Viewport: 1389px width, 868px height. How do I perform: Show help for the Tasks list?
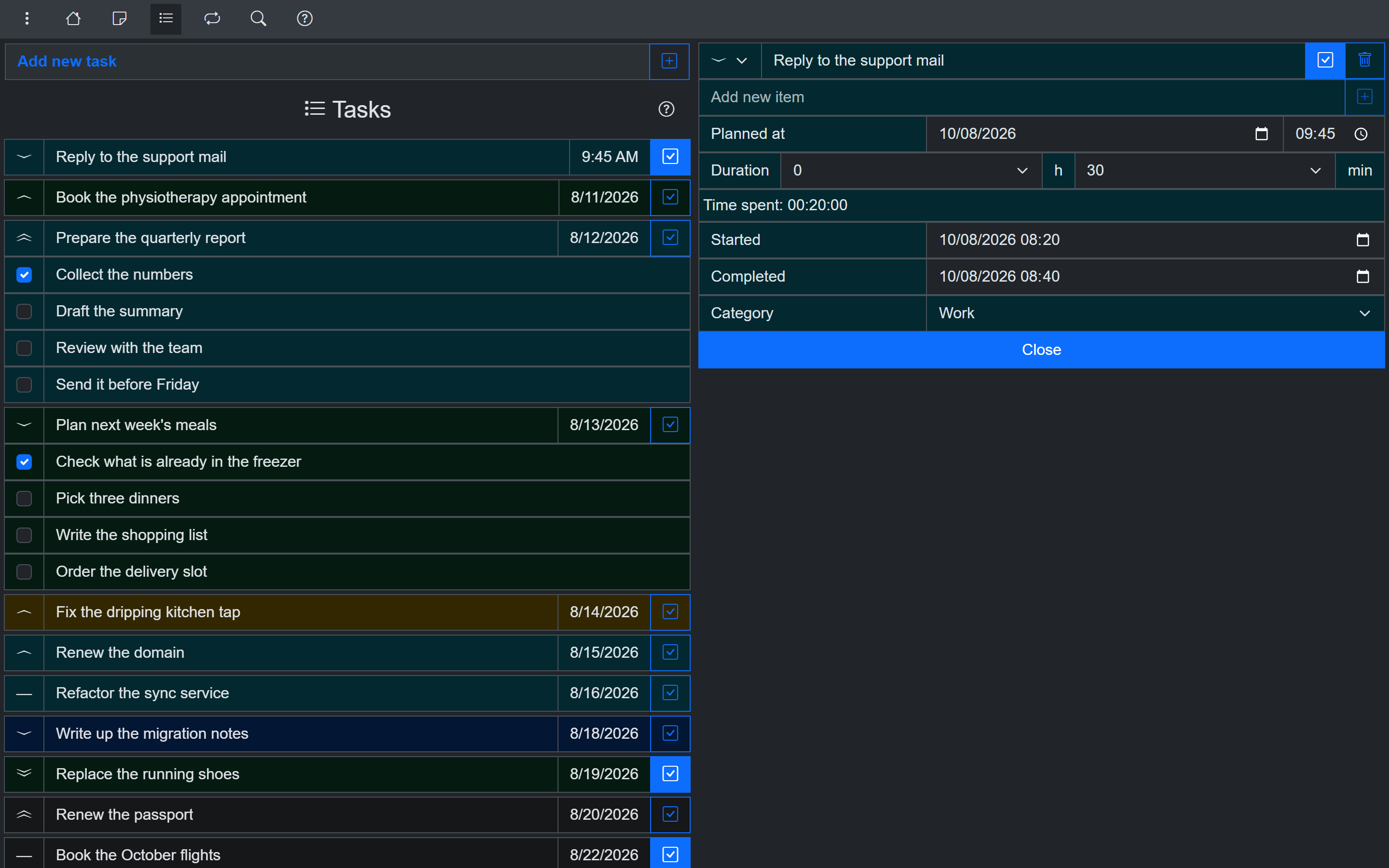[x=667, y=109]
